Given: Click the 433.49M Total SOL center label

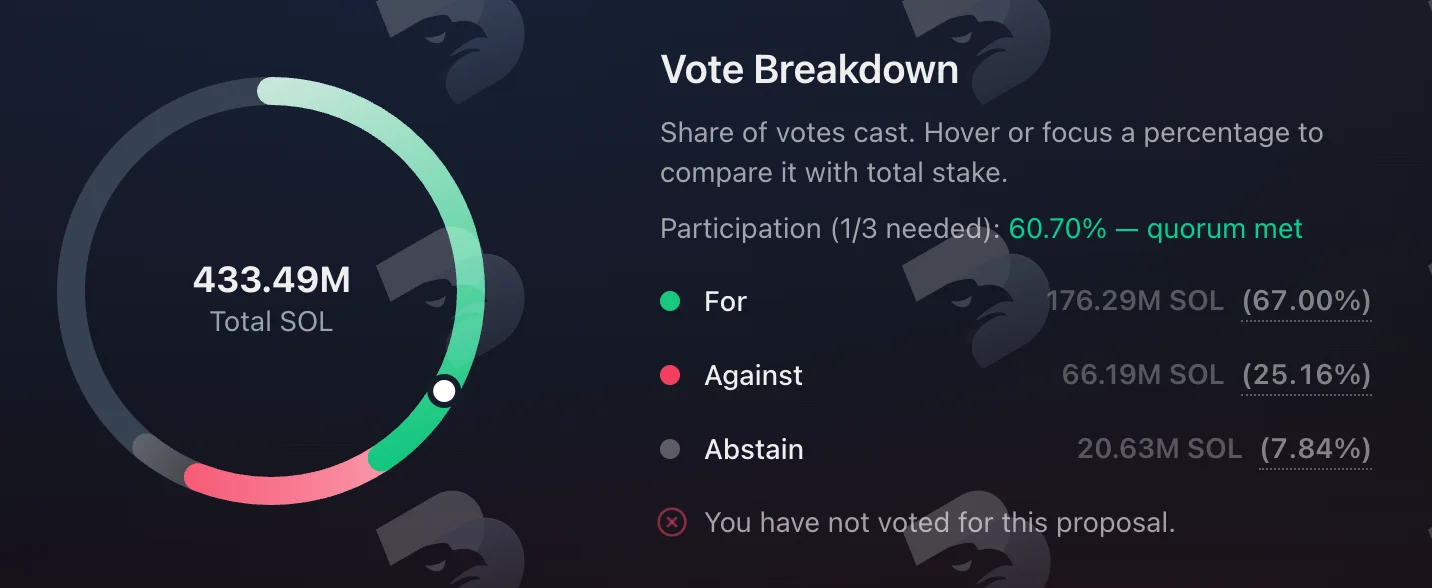Looking at the screenshot, I should tap(271, 298).
